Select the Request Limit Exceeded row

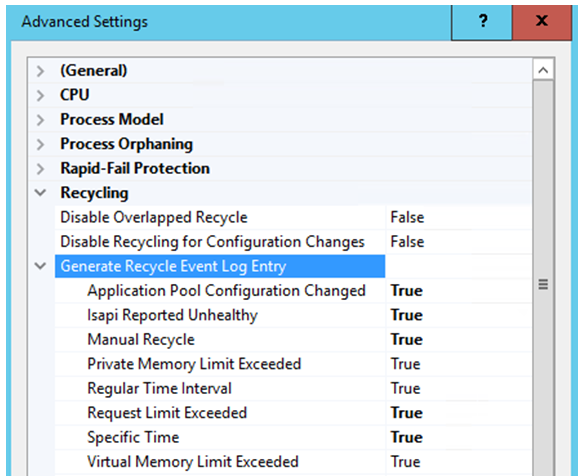tap(293, 413)
